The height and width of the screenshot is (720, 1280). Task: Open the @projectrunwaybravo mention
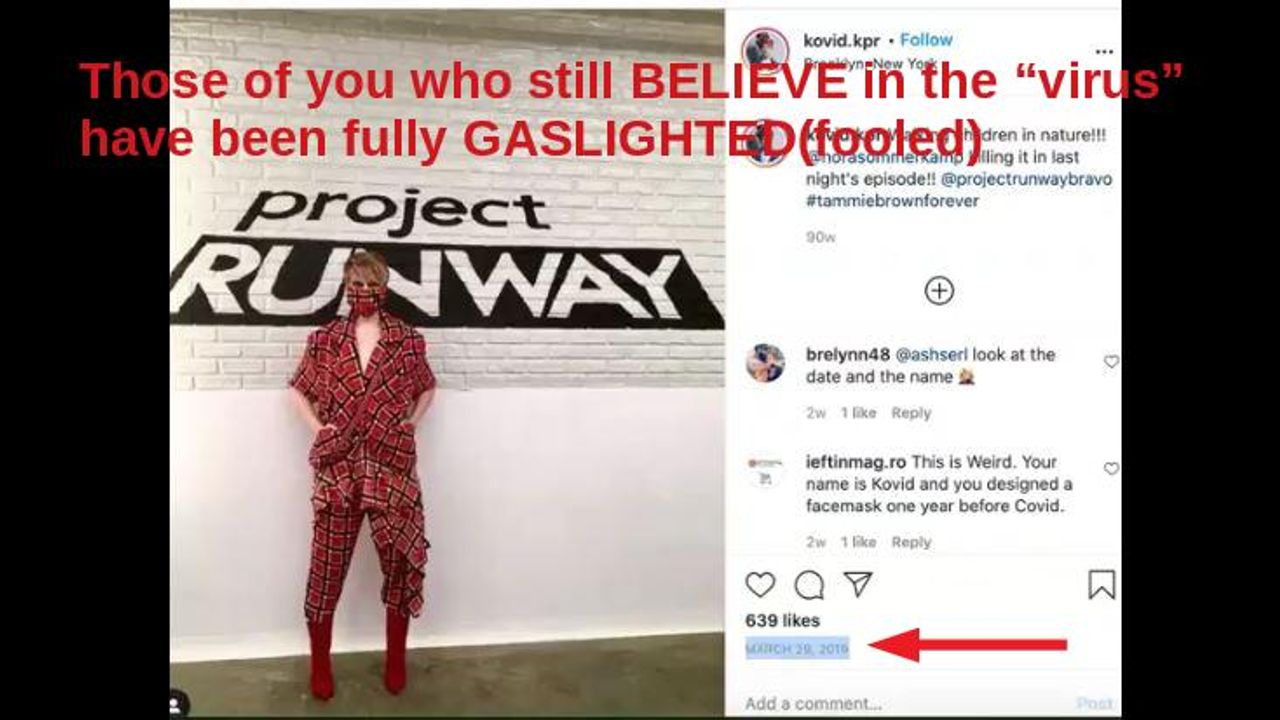[1027, 179]
